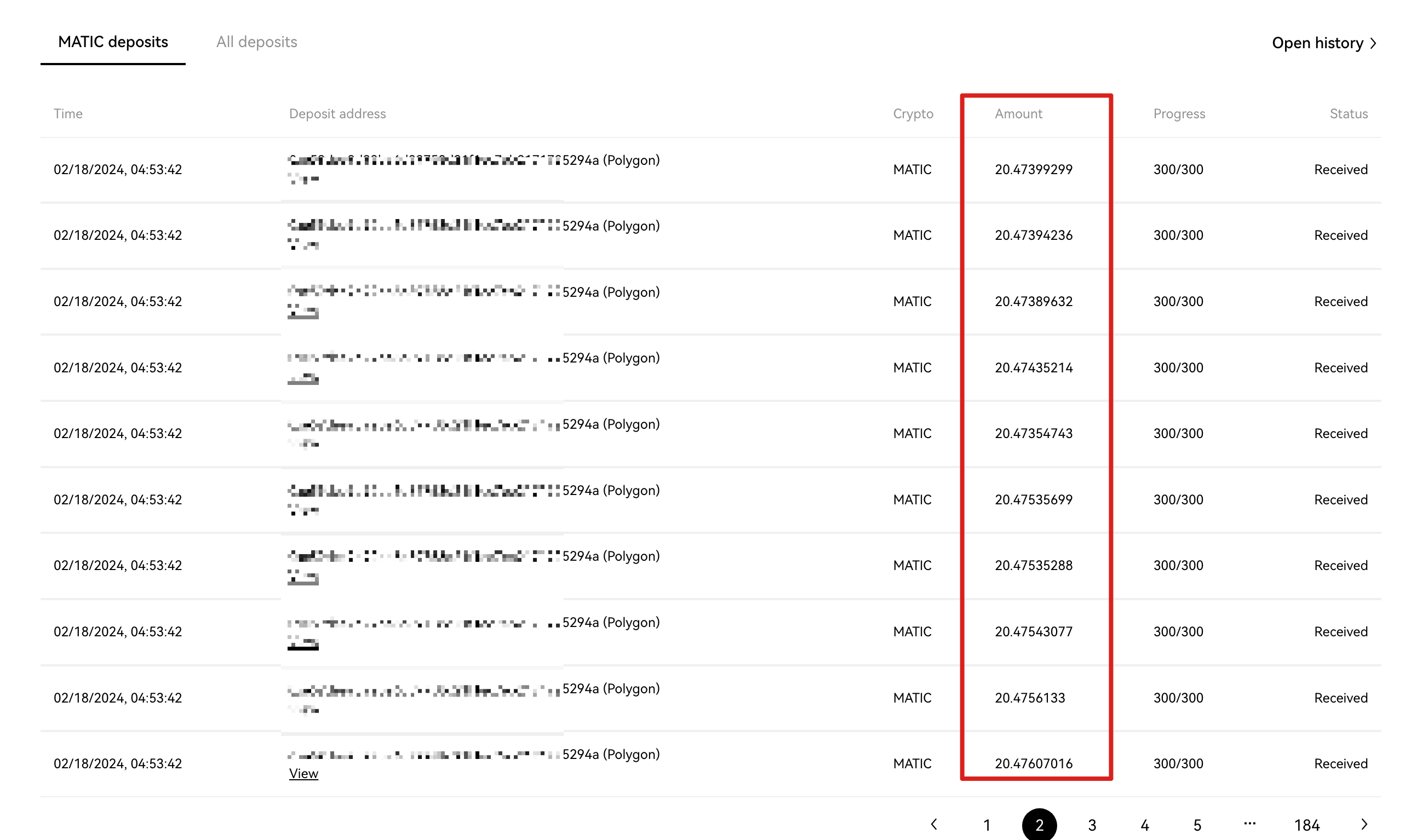Click Status column header
The width and height of the screenshot is (1411, 840).
pyautogui.click(x=1348, y=114)
